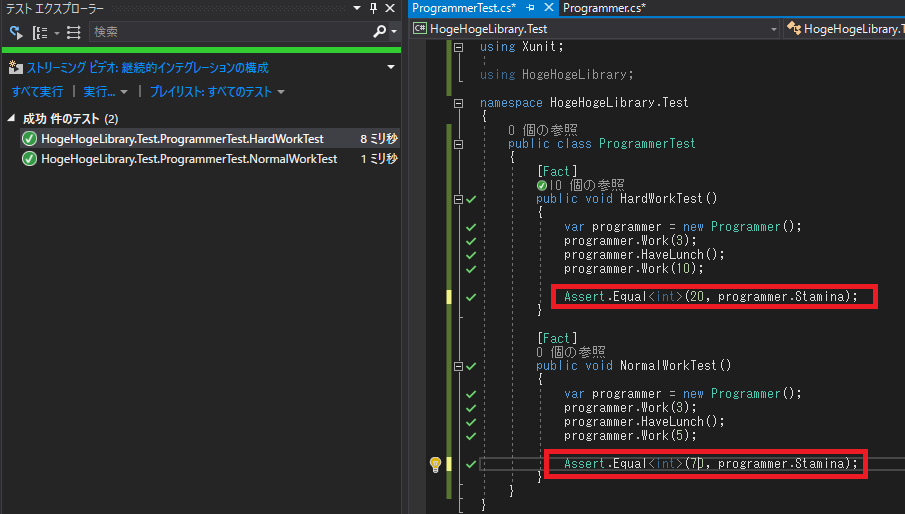Screen dimensions: 905x514
Task: Click the coverage checkmark beside NormalWorkTest declaration
Action: [472, 366]
